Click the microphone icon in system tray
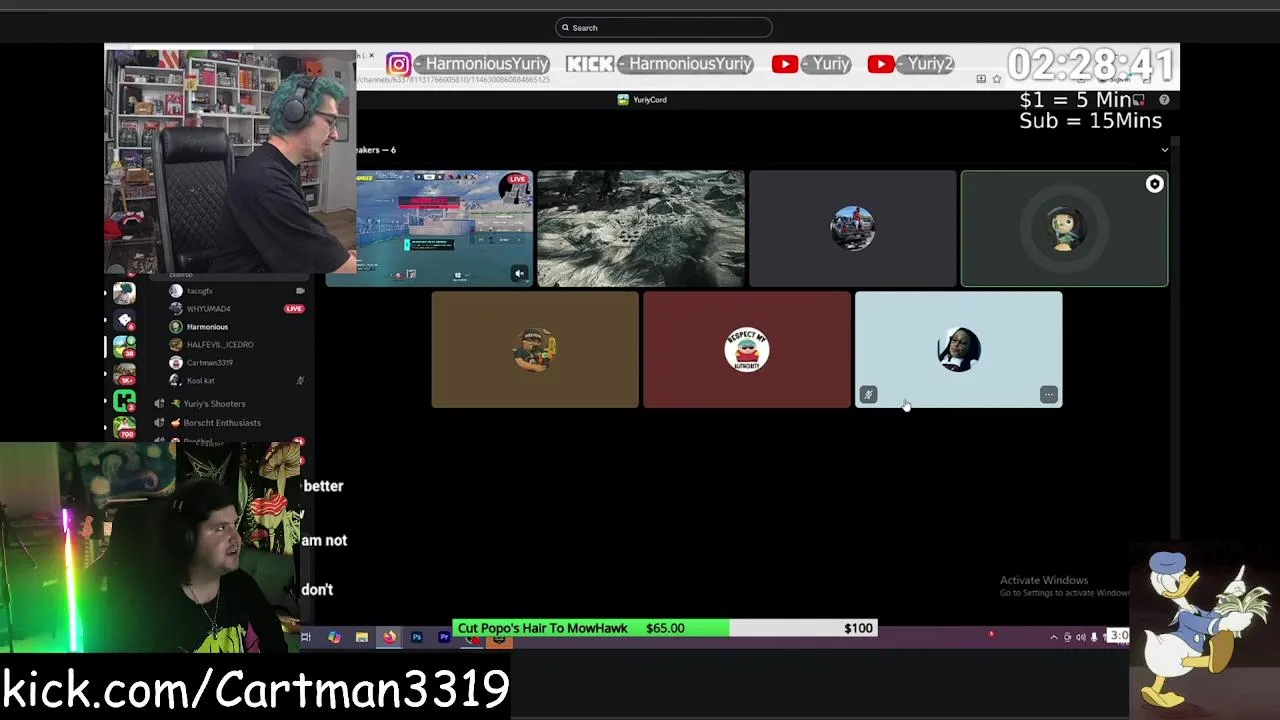1280x720 pixels. point(1094,637)
